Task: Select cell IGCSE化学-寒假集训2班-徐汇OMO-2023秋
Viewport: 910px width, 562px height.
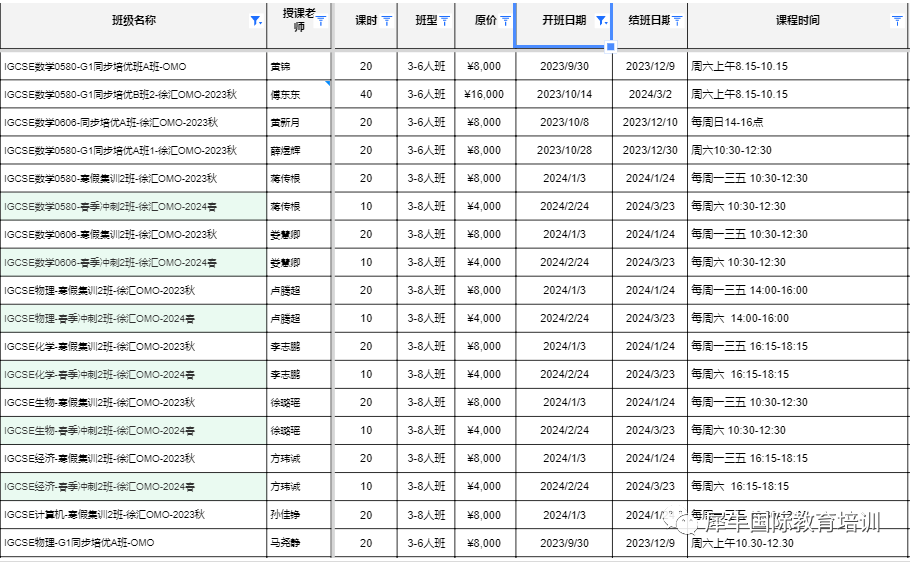Action: tap(133, 346)
